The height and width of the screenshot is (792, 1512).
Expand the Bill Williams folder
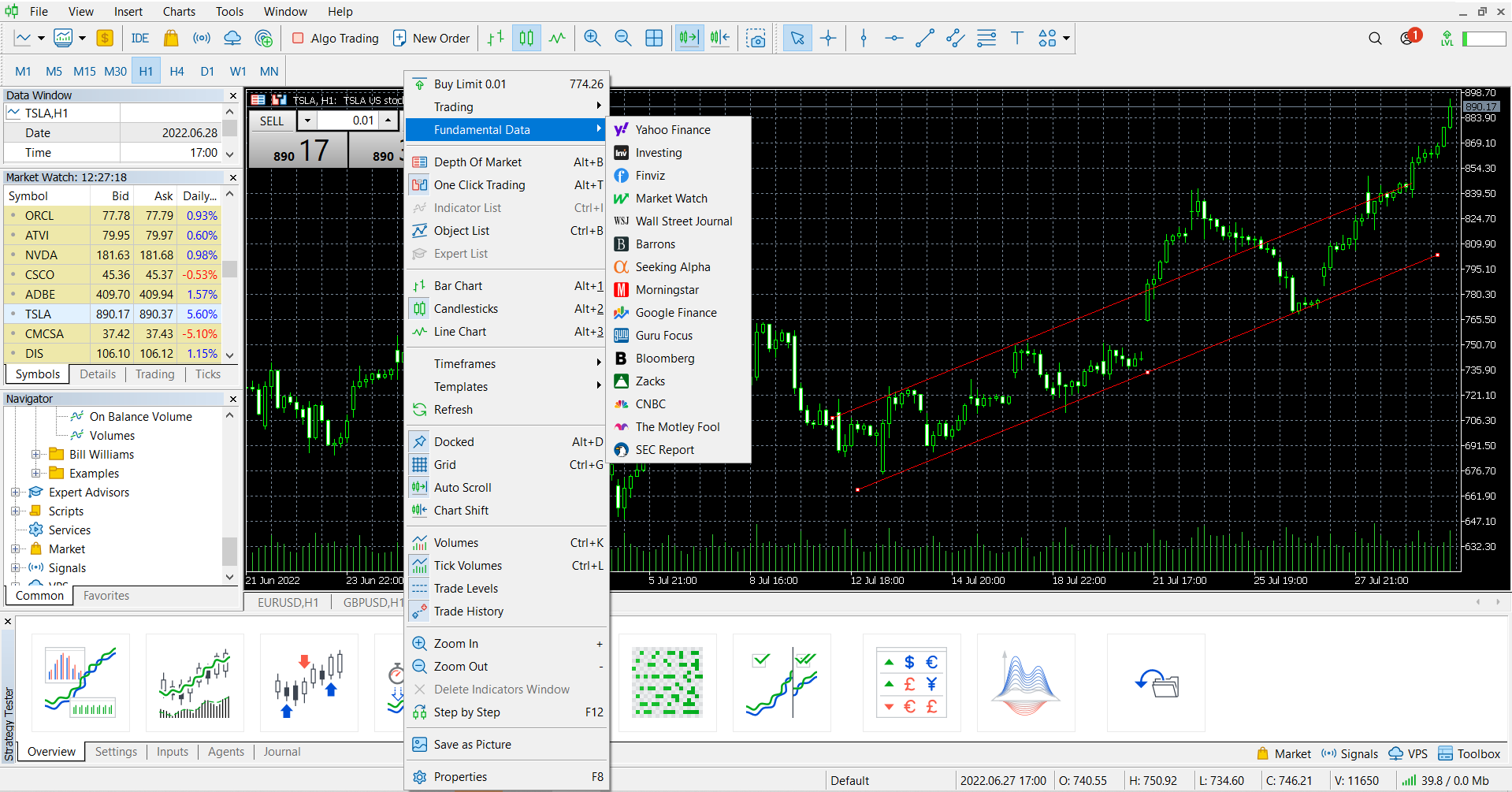pyautogui.click(x=35, y=454)
